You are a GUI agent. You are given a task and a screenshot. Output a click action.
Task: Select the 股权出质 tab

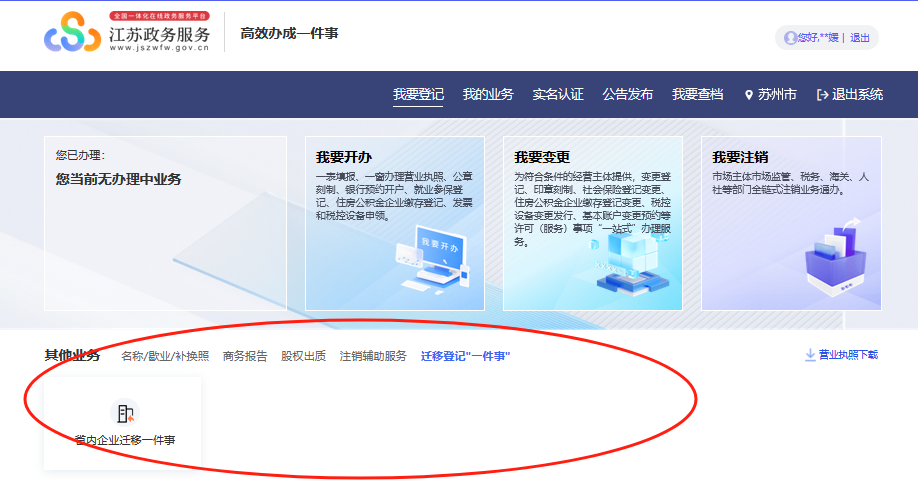click(x=303, y=356)
